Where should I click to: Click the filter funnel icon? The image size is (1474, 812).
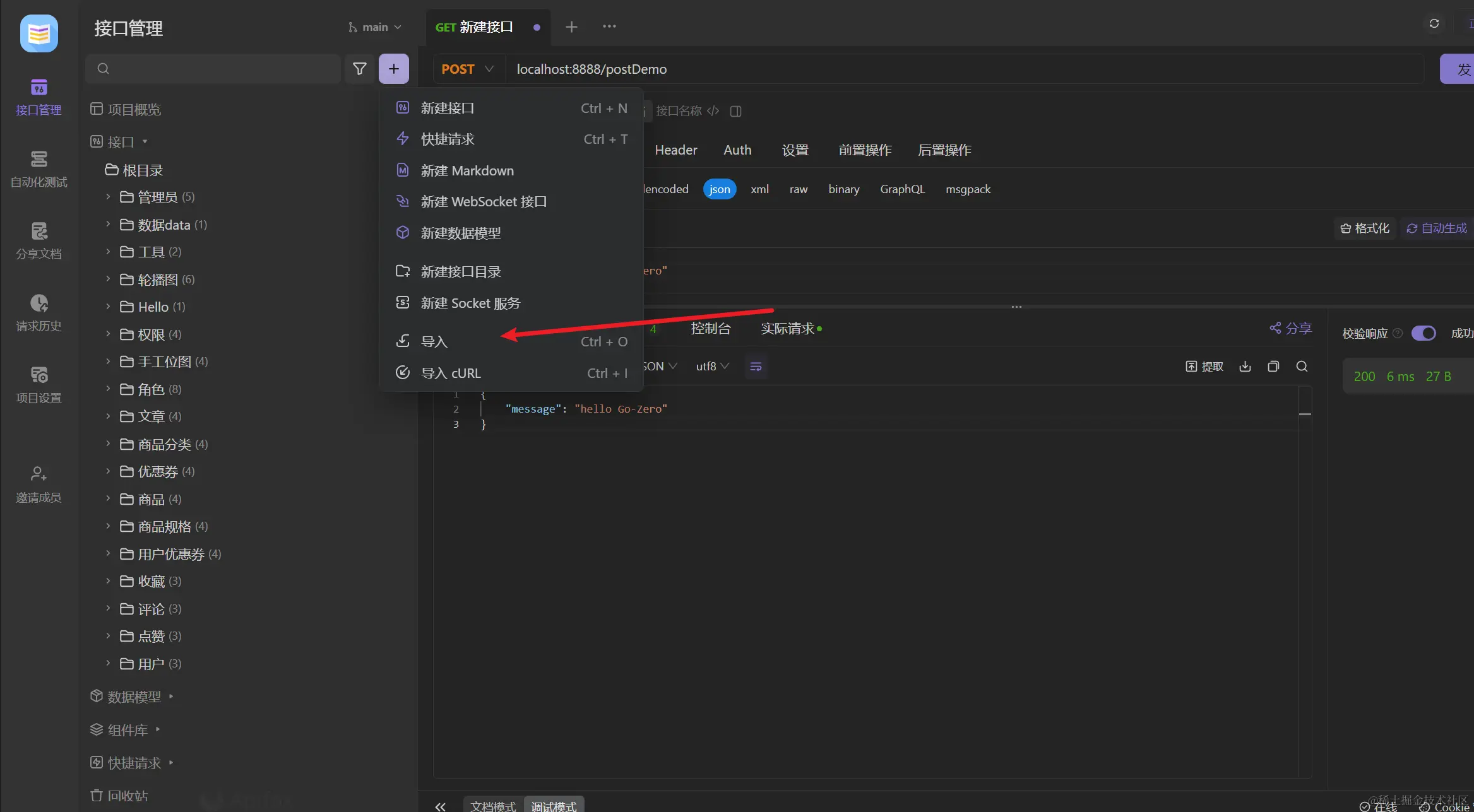point(359,69)
